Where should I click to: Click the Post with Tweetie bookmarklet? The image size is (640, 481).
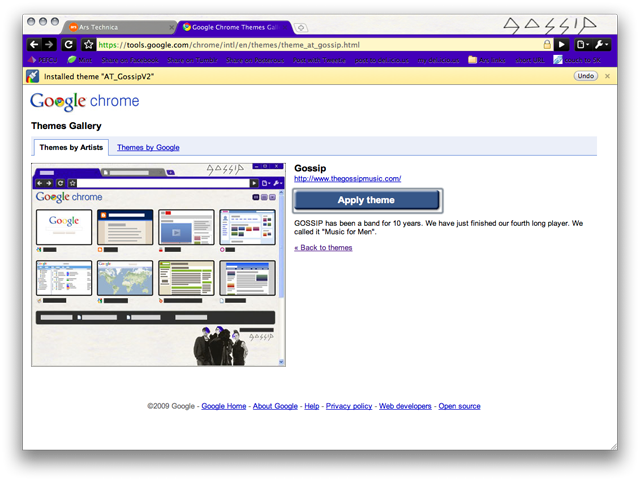319,60
